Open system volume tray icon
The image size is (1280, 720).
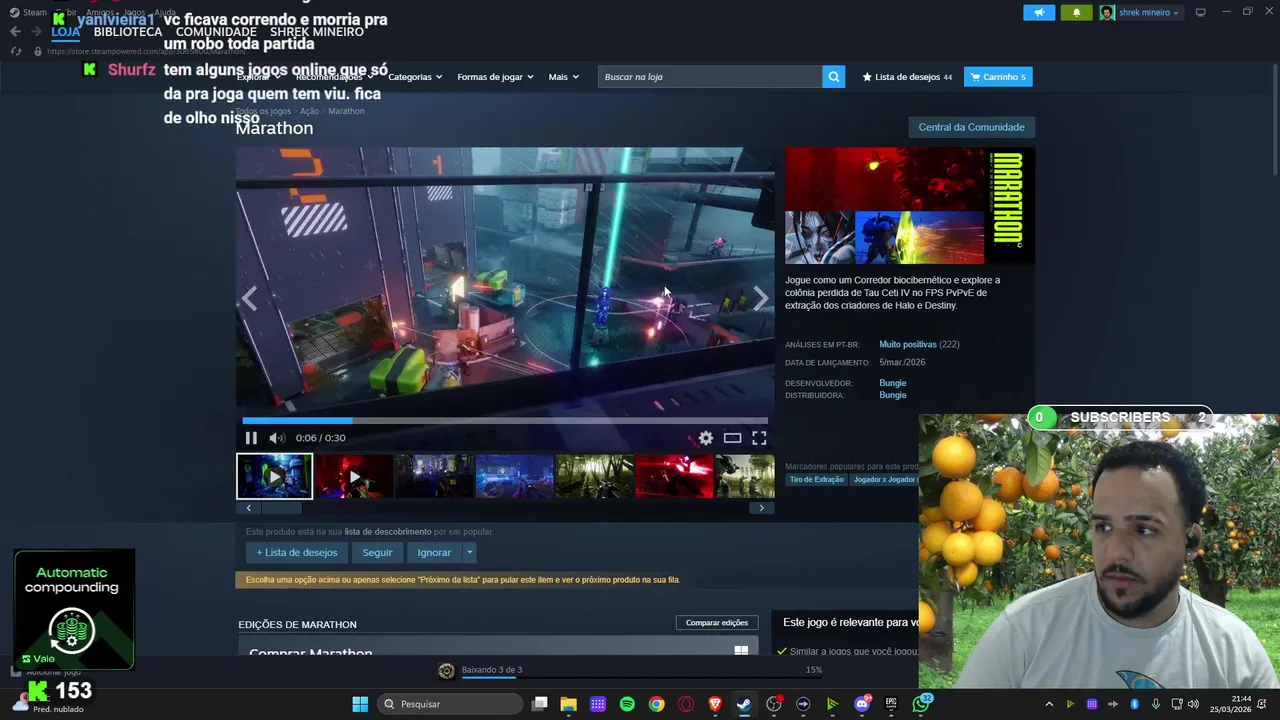(1193, 704)
